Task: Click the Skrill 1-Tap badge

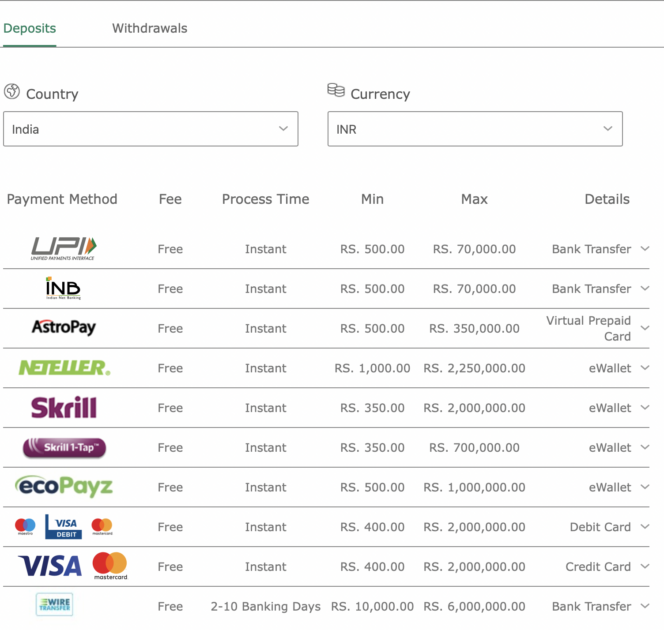Action: pos(64,448)
